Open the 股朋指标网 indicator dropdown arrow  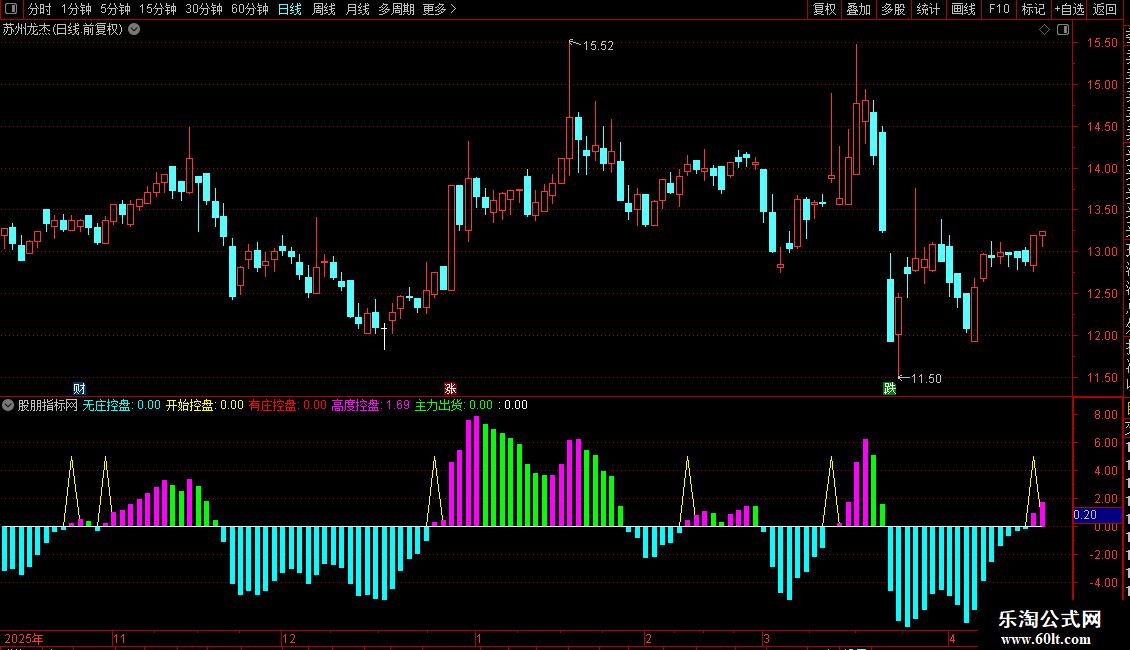click(8, 405)
